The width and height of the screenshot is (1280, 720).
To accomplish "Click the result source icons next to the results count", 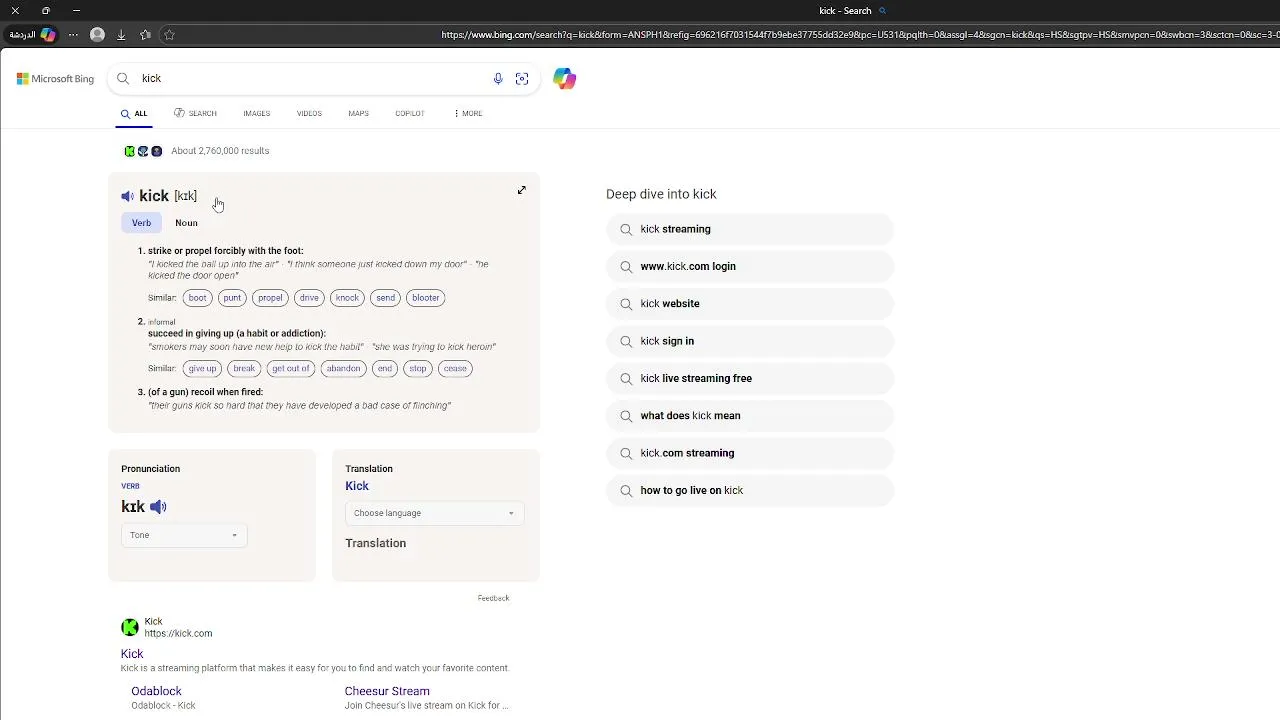I will [x=143, y=151].
